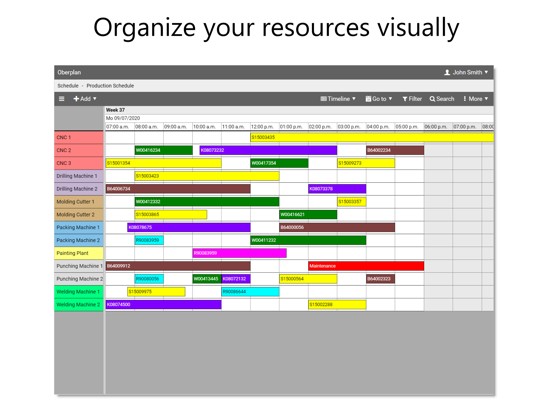552x414 pixels.
Task: Select yellow task S15003865 on Molding Cutter 2
Action: pyautogui.click(x=171, y=214)
